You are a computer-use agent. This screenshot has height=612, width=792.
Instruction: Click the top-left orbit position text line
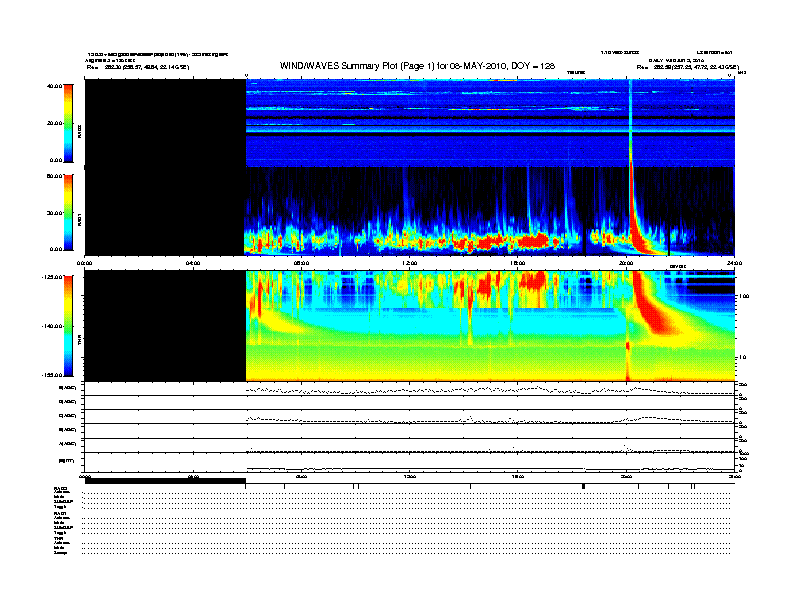point(138,67)
